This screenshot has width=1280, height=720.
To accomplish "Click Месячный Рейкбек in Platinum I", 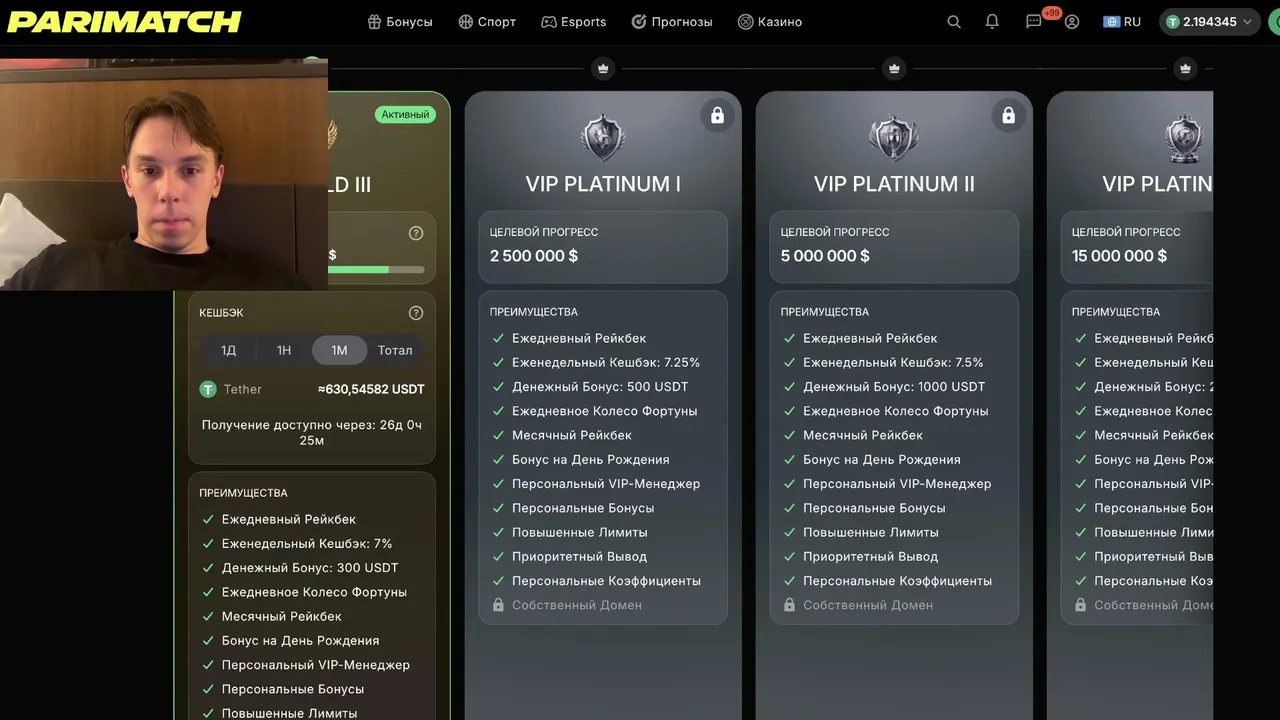I will (x=572, y=435).
